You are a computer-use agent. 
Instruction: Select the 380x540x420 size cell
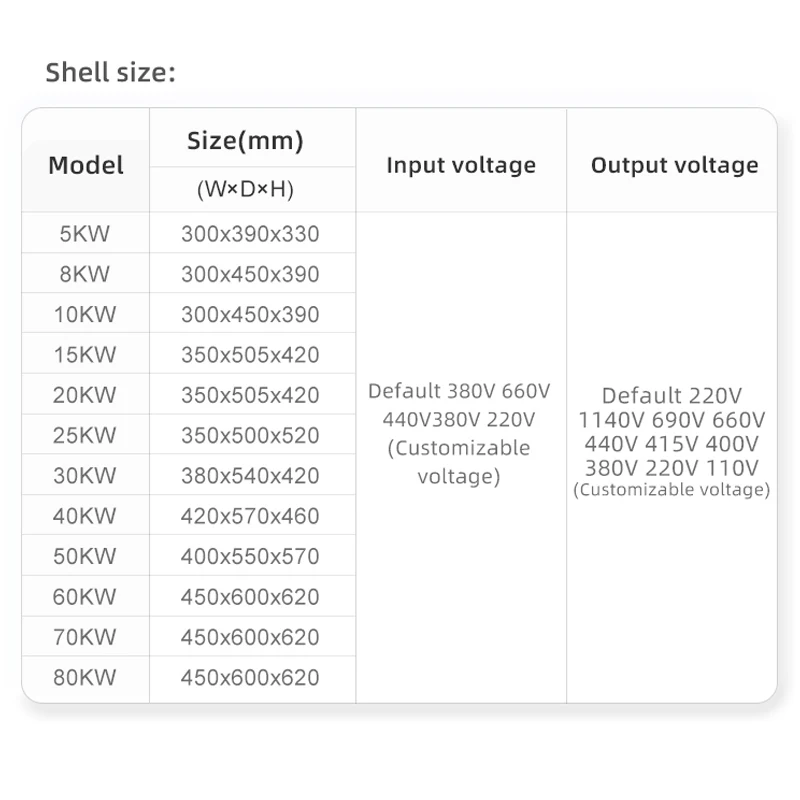(x=250, y=476)
